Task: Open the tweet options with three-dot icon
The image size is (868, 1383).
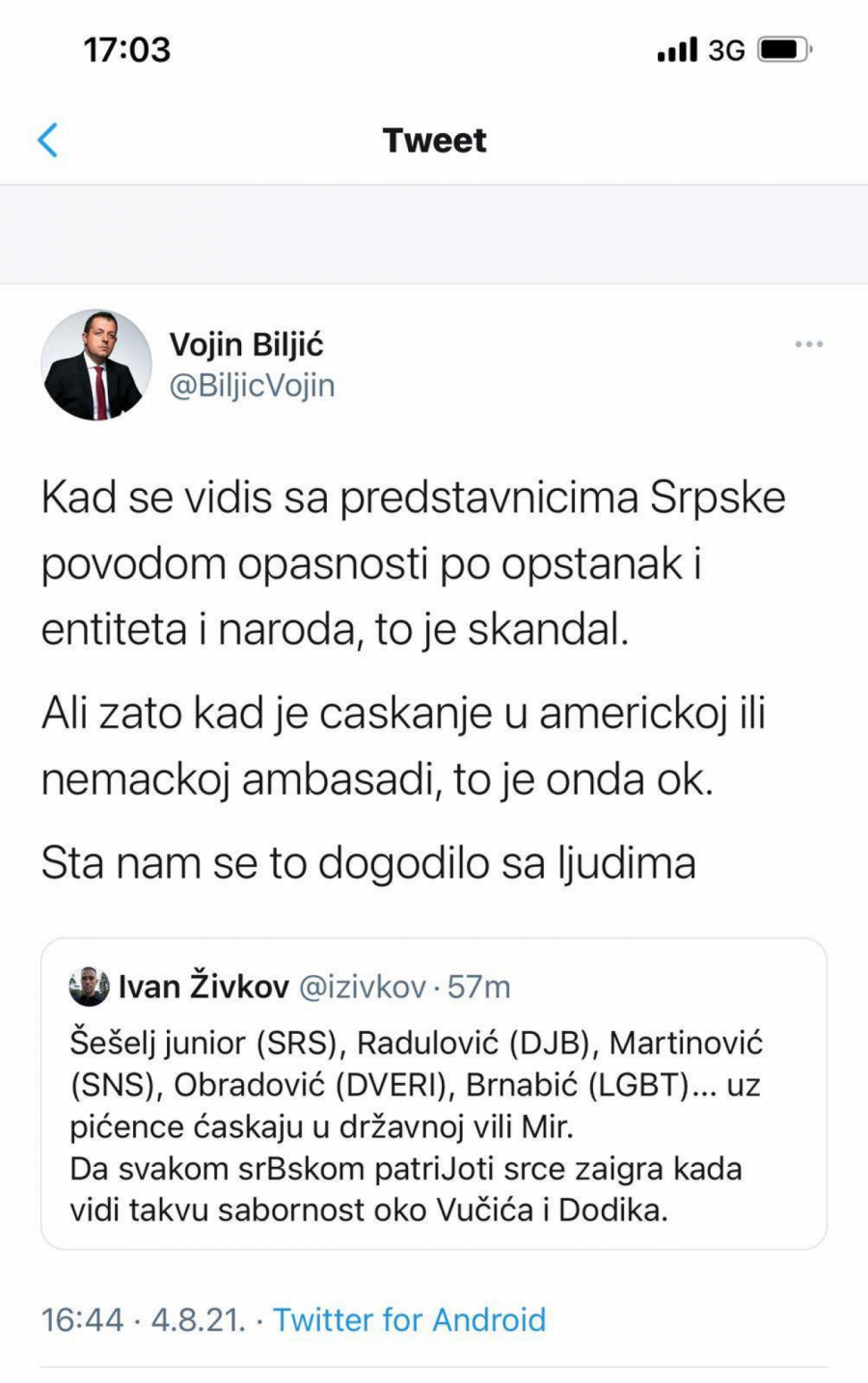Action: (808, 344)
